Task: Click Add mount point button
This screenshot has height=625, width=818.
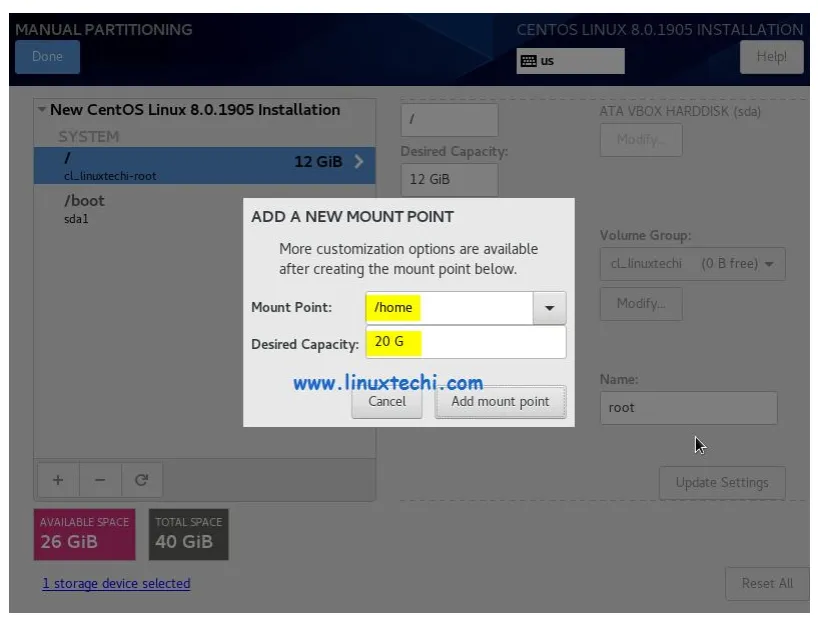Action: click(x=500, y=402)
